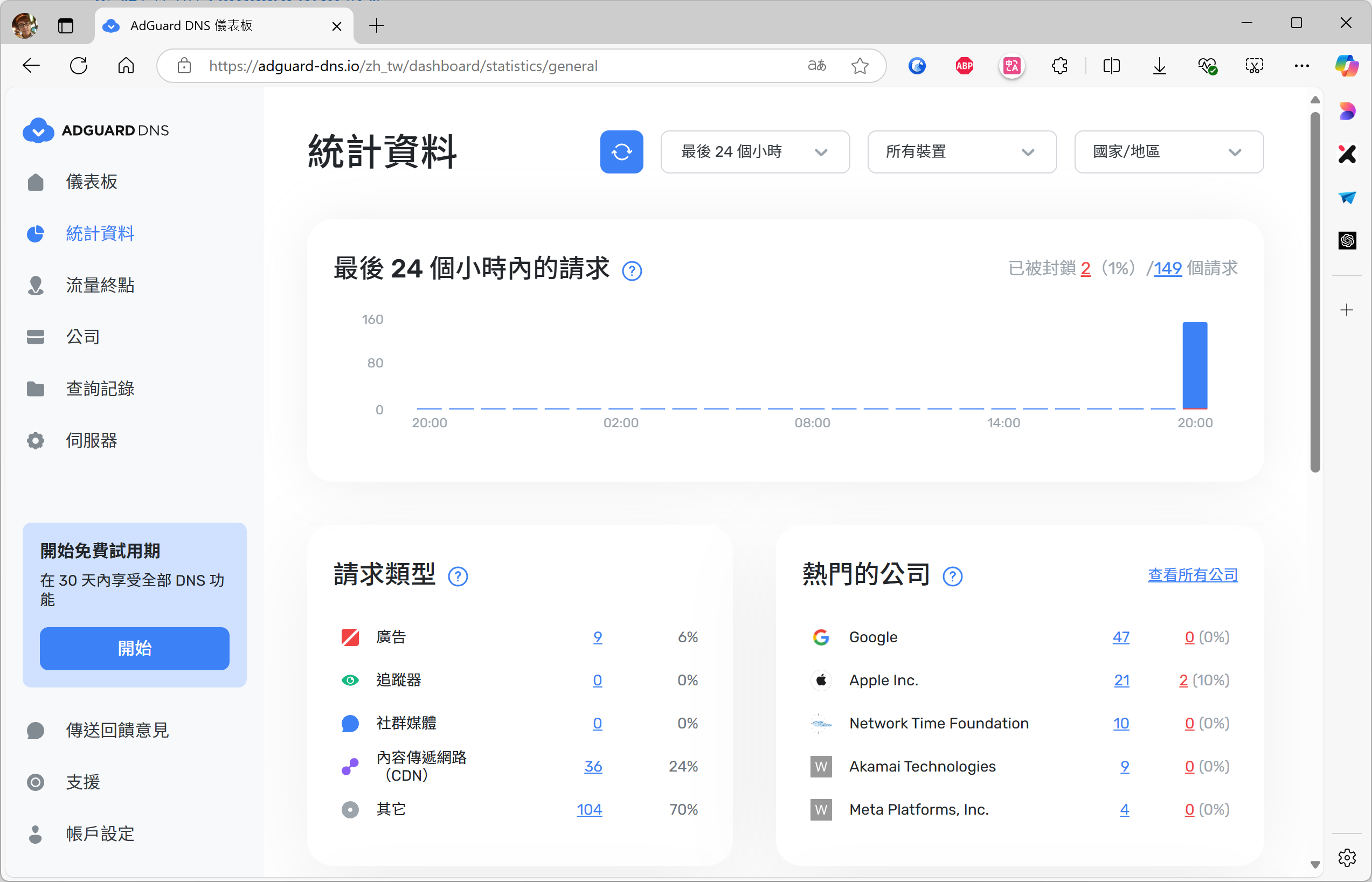Open 伺服器 settings in sidebar
Viewport: 1372px width, 882px height.
point(92,440)
